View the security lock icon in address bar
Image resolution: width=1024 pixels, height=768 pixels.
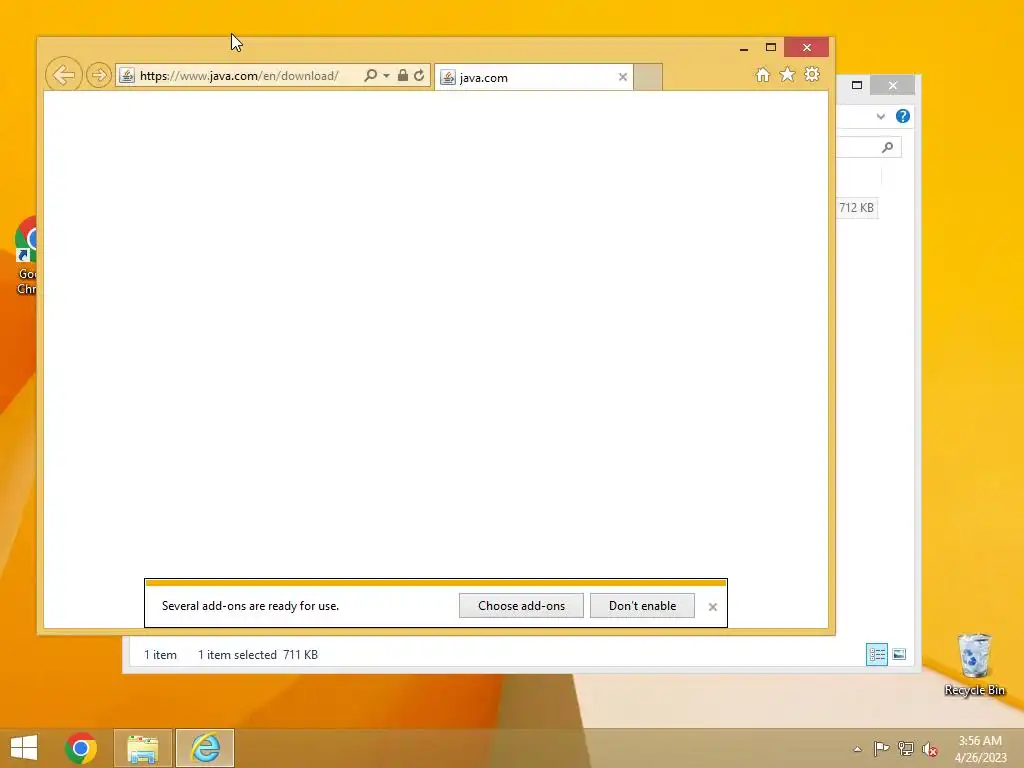[403, 75]
